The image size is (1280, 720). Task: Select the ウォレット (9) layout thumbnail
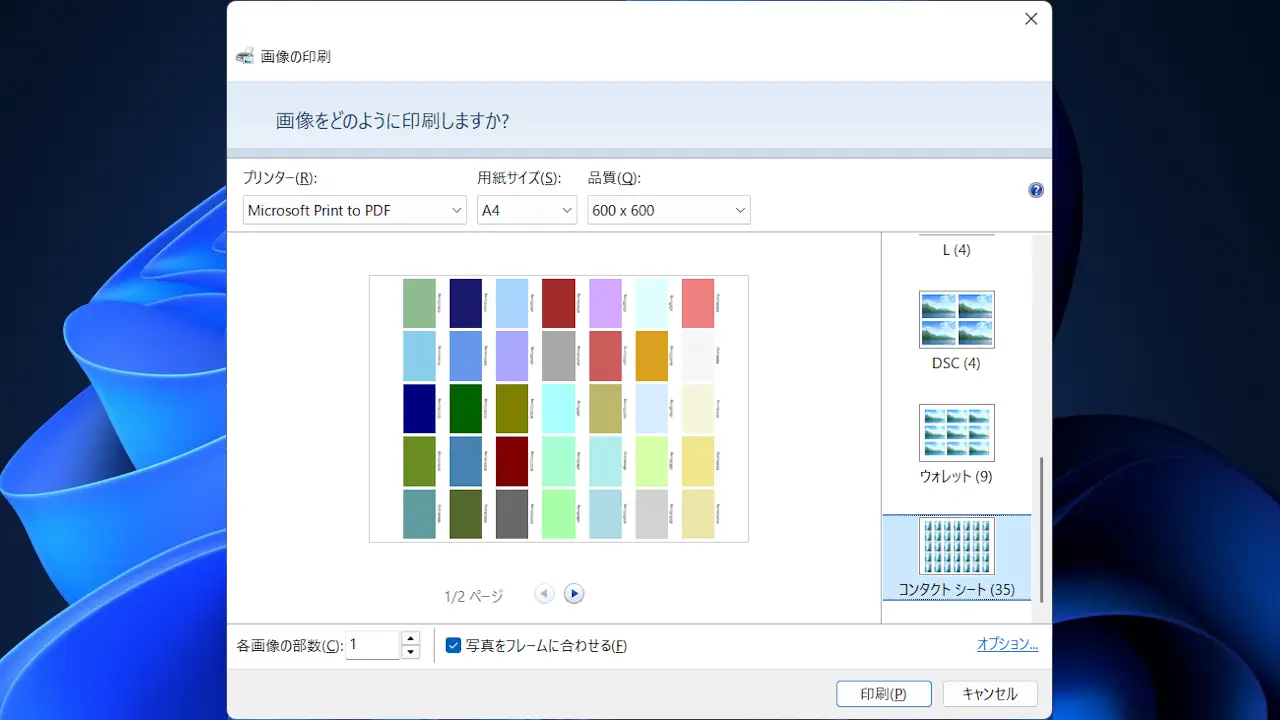956,433
